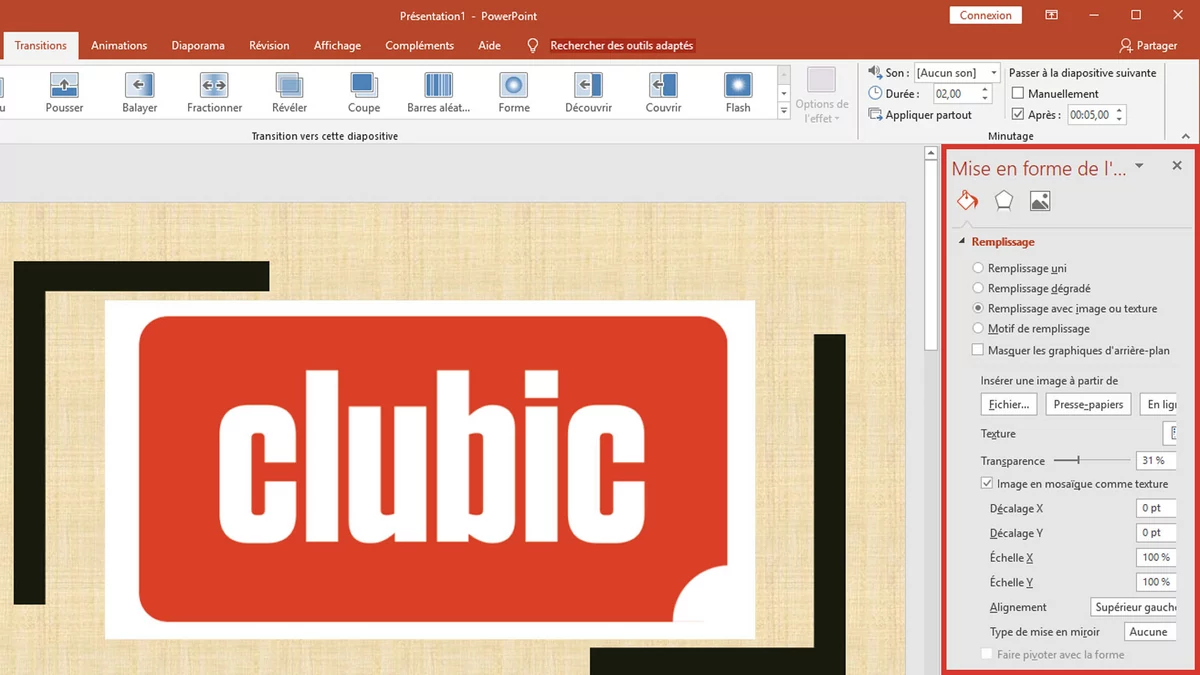Collapse the Remplissage section
Image resolution: width=1200 pixels, height=675 pixels.
[x=962, y=242]
